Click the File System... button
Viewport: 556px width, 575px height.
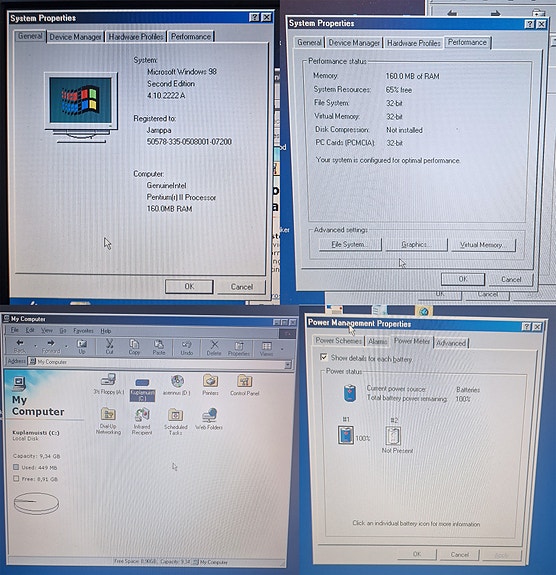(350, 244)
